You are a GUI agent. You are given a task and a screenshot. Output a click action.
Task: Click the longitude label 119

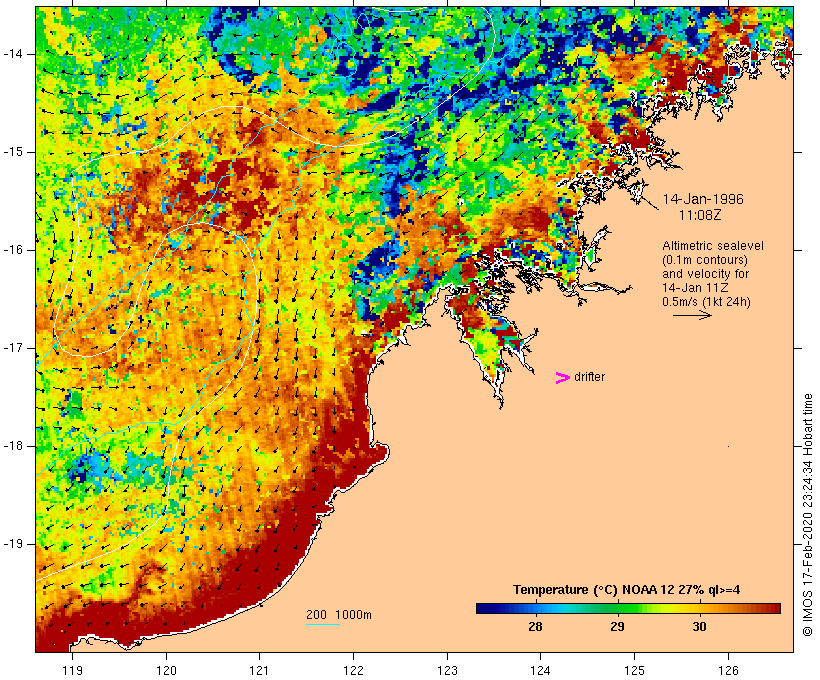point(72,670)
